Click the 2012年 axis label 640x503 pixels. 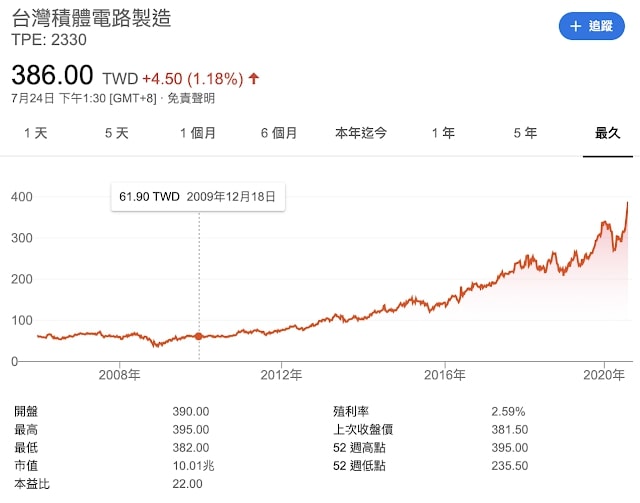tap(282, 375)
